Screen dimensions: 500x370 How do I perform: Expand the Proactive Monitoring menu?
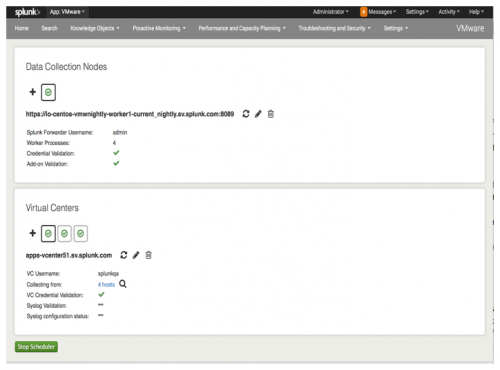click(x=159, y=28)
